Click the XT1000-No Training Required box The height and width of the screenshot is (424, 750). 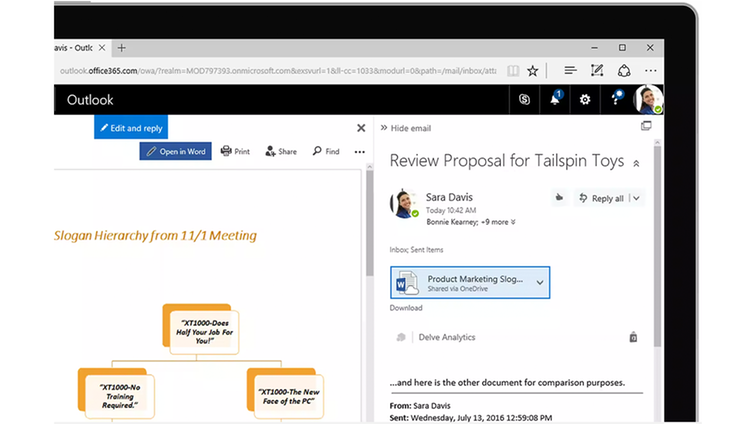tap(117, 393)
